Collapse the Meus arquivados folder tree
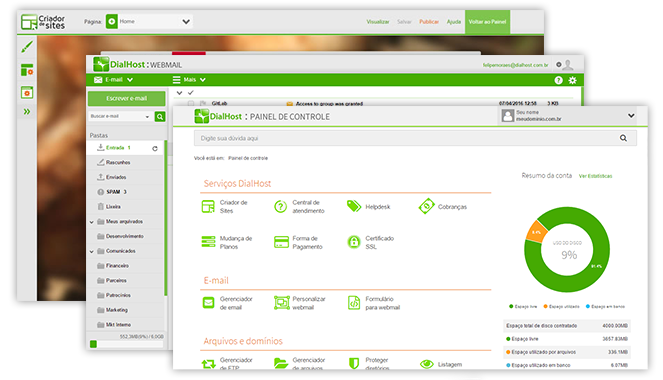Screen dimensions: 663x380 (91, 222)
